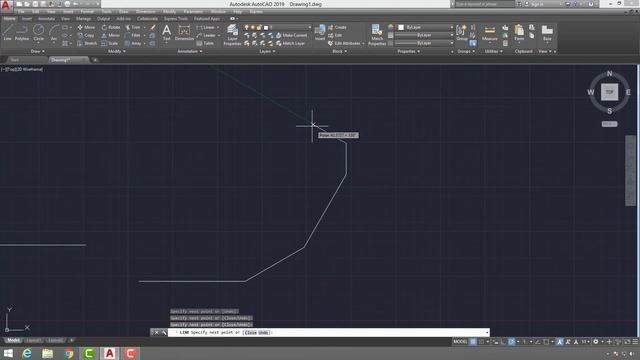Open the Insert ribbon tab
The width and height of the screenshot is (640, 360).
[x=27, y=18]
